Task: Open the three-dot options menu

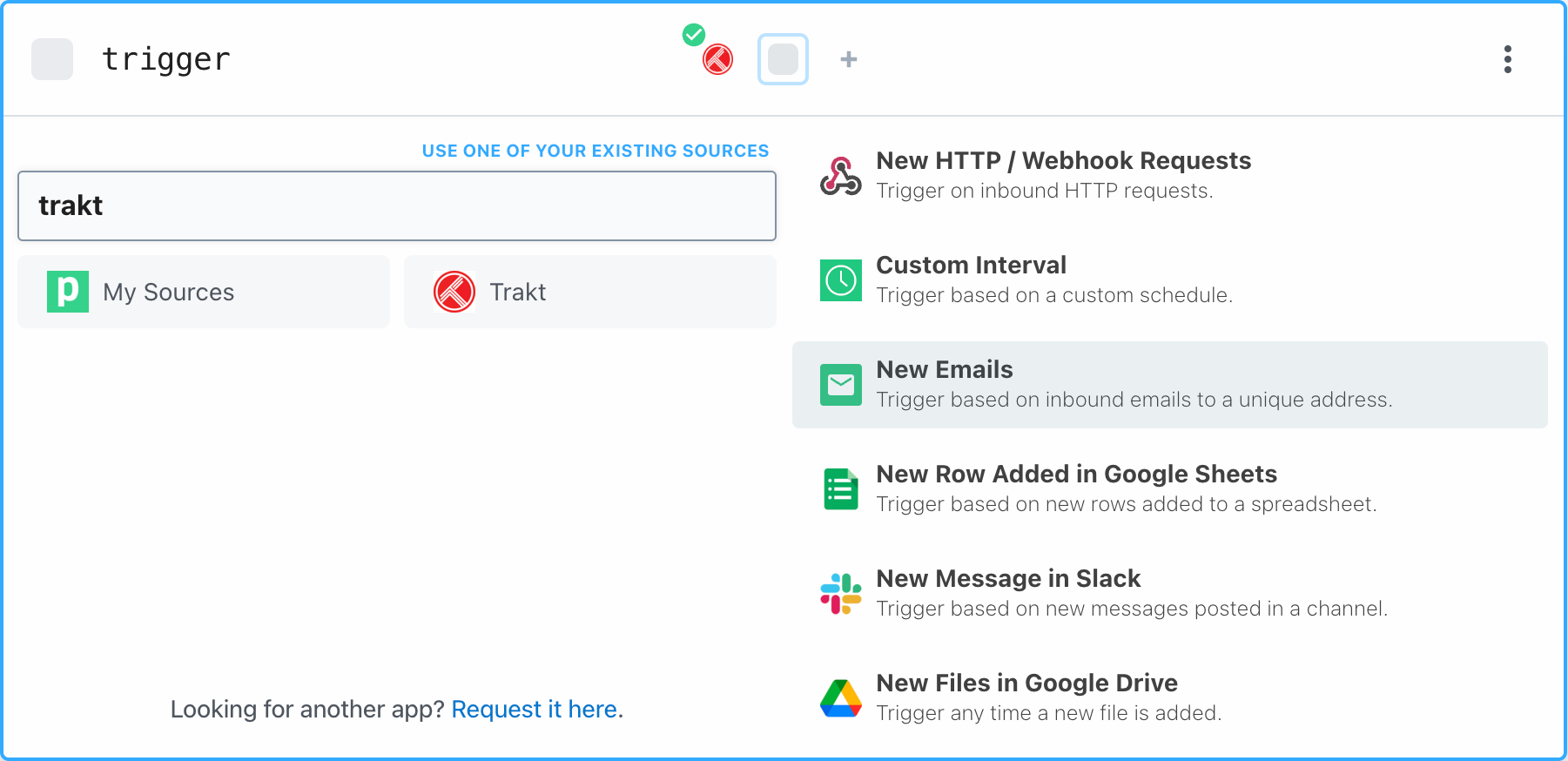Action: click(1508, 59)
